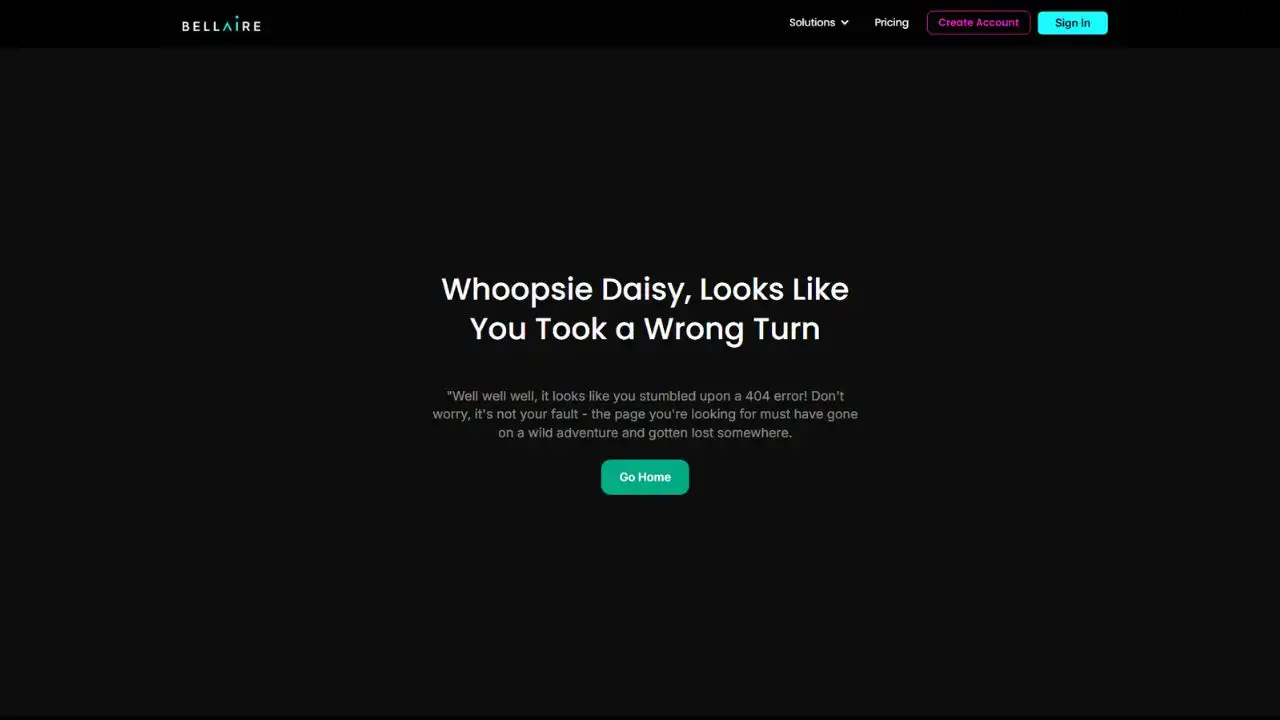1280x720 pixels.
Task: Click the "You Took a Wrong Turn" line
Action: (x=645, y=328)
